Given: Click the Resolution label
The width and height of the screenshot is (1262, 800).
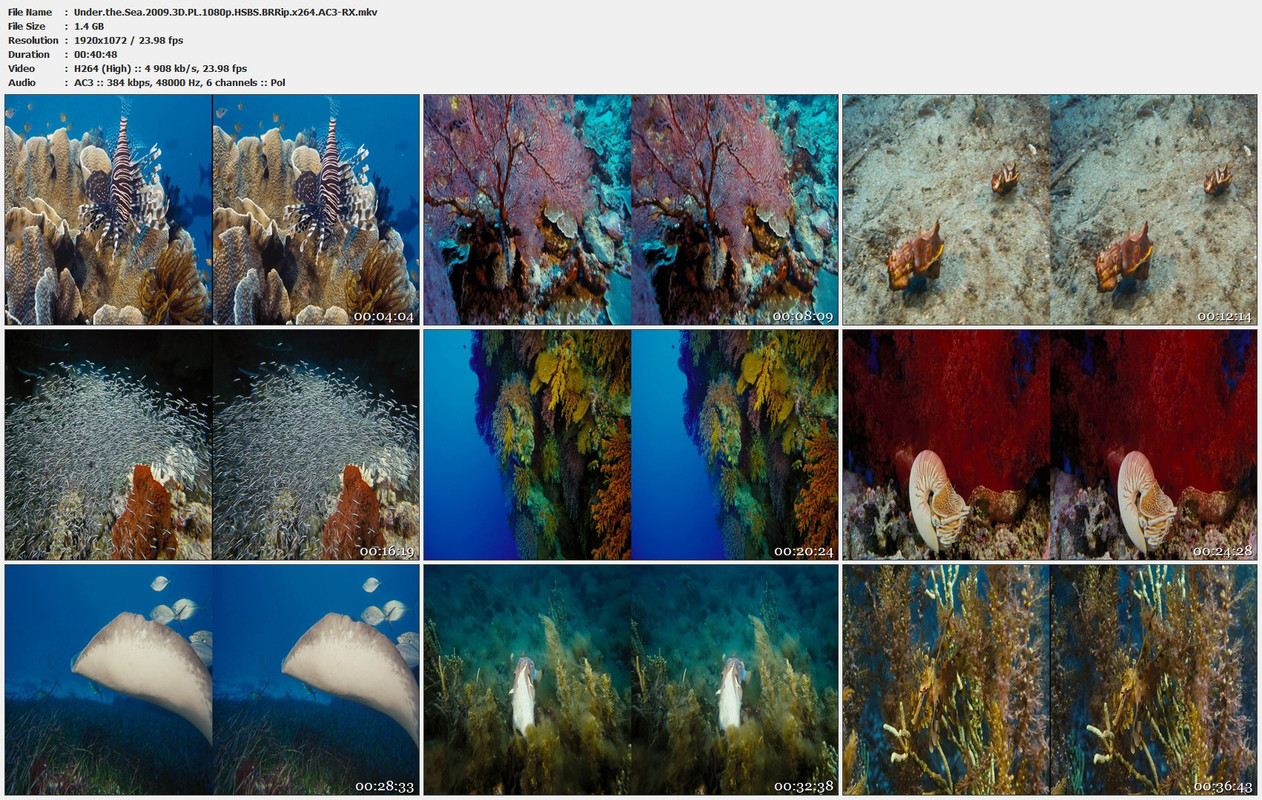Looking at the screenshot, I should (33, 40).
